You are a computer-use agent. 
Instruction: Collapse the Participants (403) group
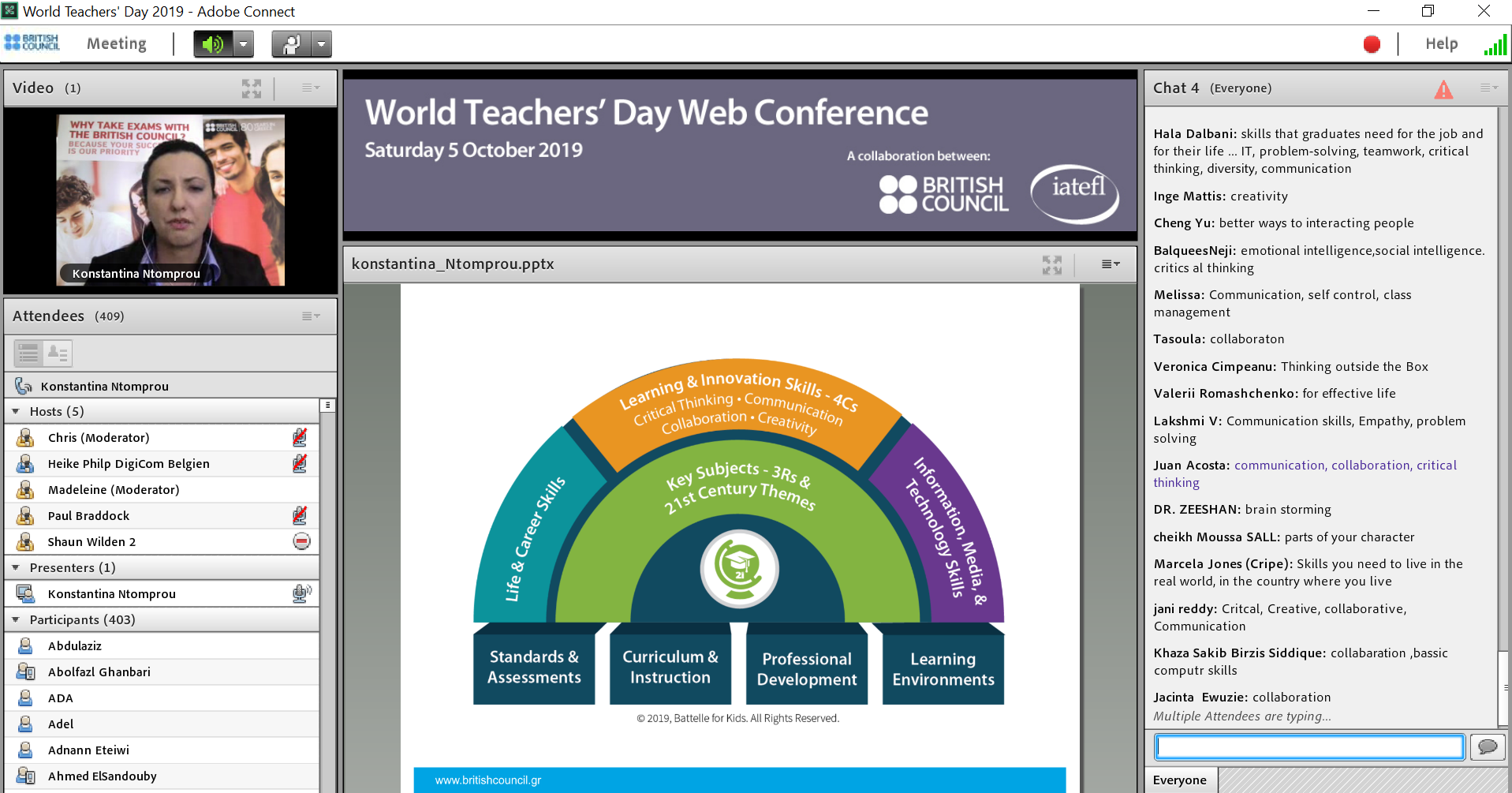[x=16, y=619]
